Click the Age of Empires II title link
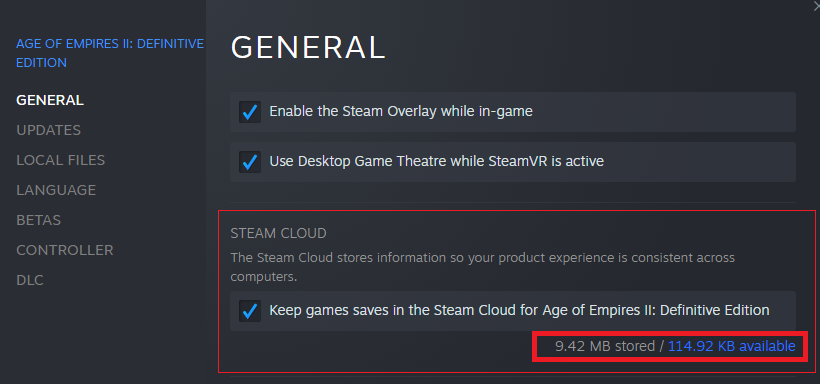The width and height of the screenshot is (820, 384). [x=110, y=53]
